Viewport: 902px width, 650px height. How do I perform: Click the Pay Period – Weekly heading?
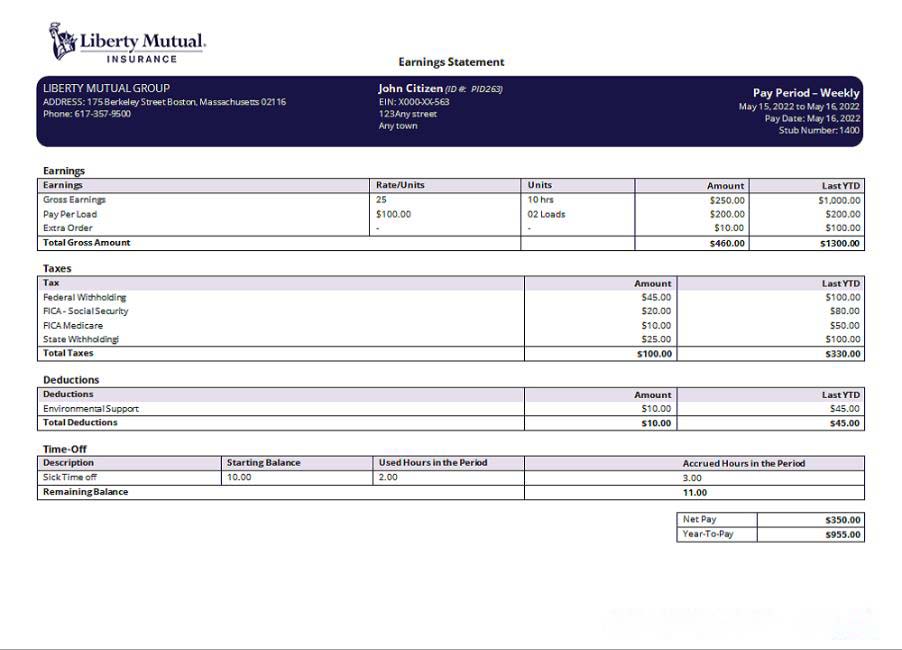tap(805, 93)
